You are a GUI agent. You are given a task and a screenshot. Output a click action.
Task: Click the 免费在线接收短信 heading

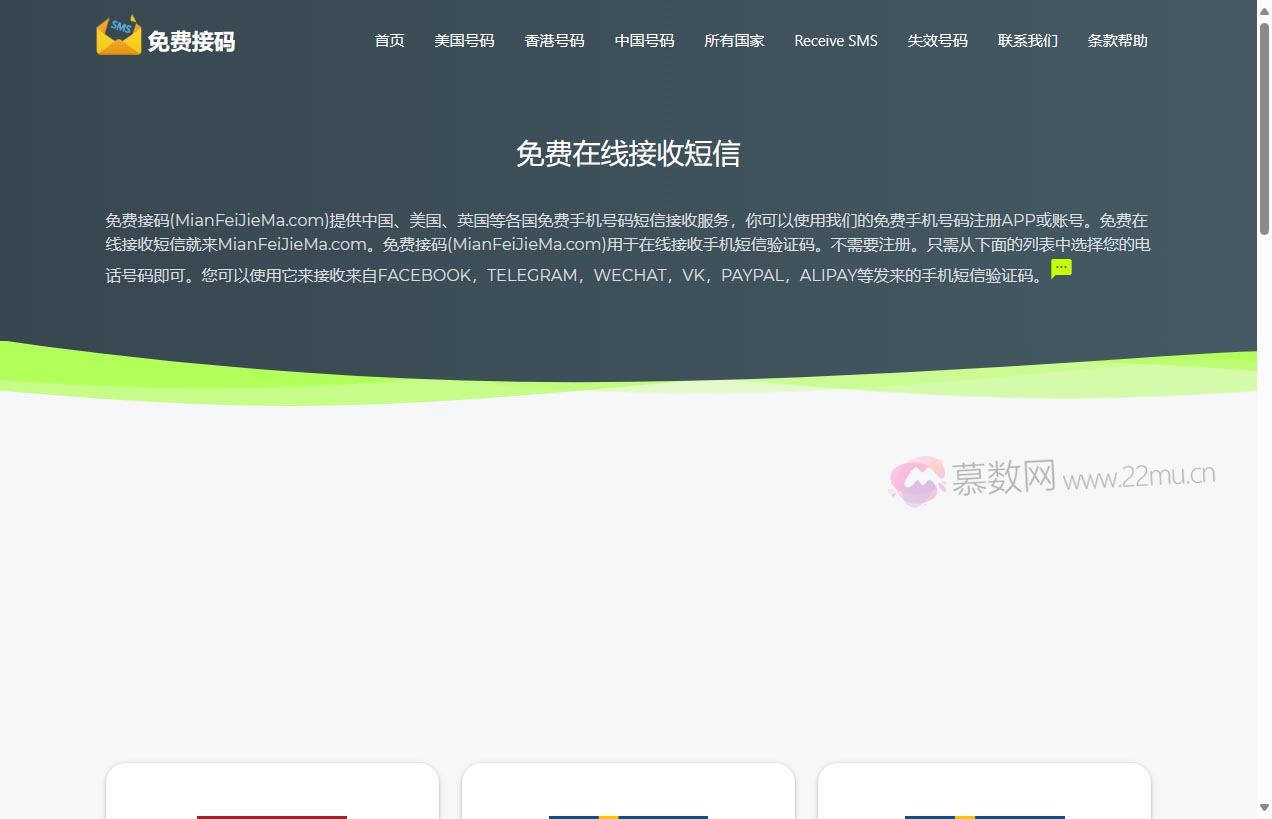[x=629, y=154]
